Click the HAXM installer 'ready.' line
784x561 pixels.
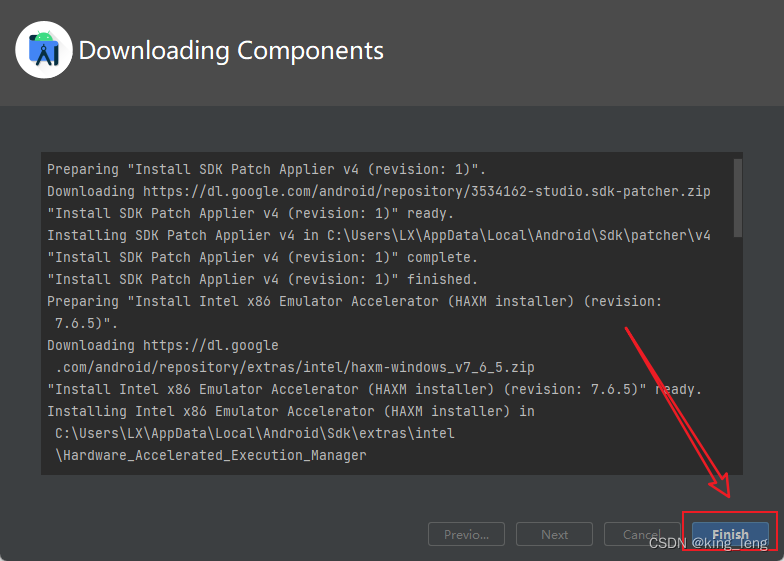[x=374, y=390]
